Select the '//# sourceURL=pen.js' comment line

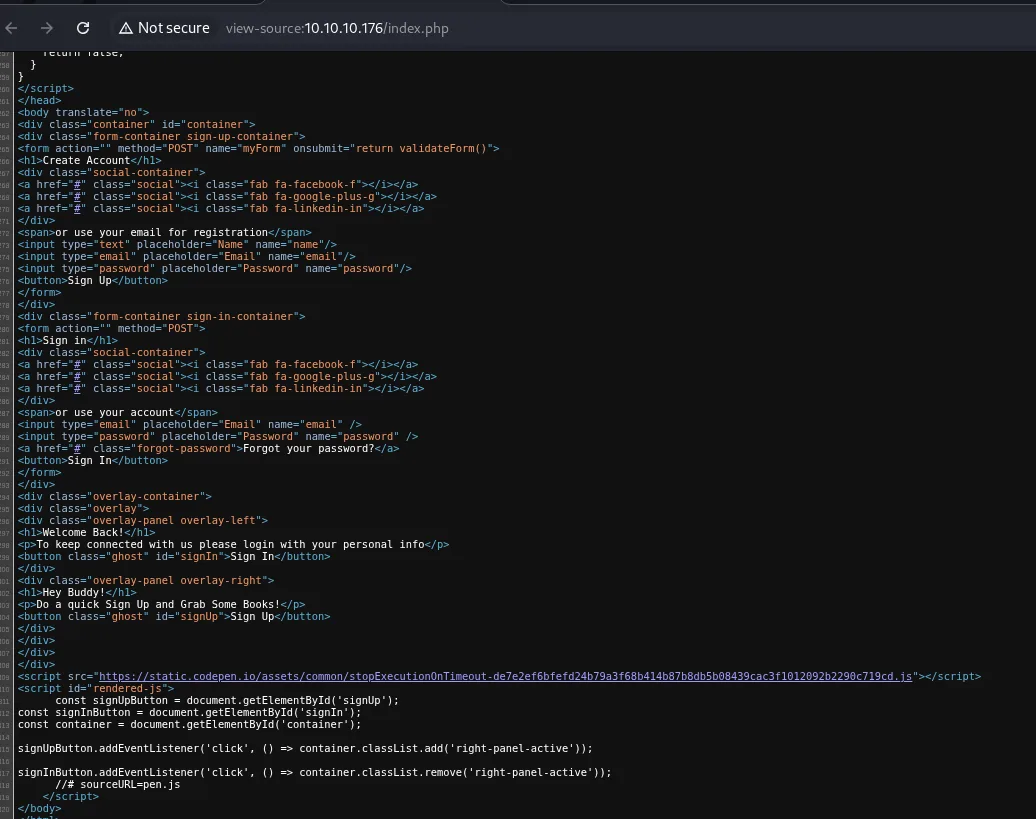pyautogui.click(x=118, y=785)
